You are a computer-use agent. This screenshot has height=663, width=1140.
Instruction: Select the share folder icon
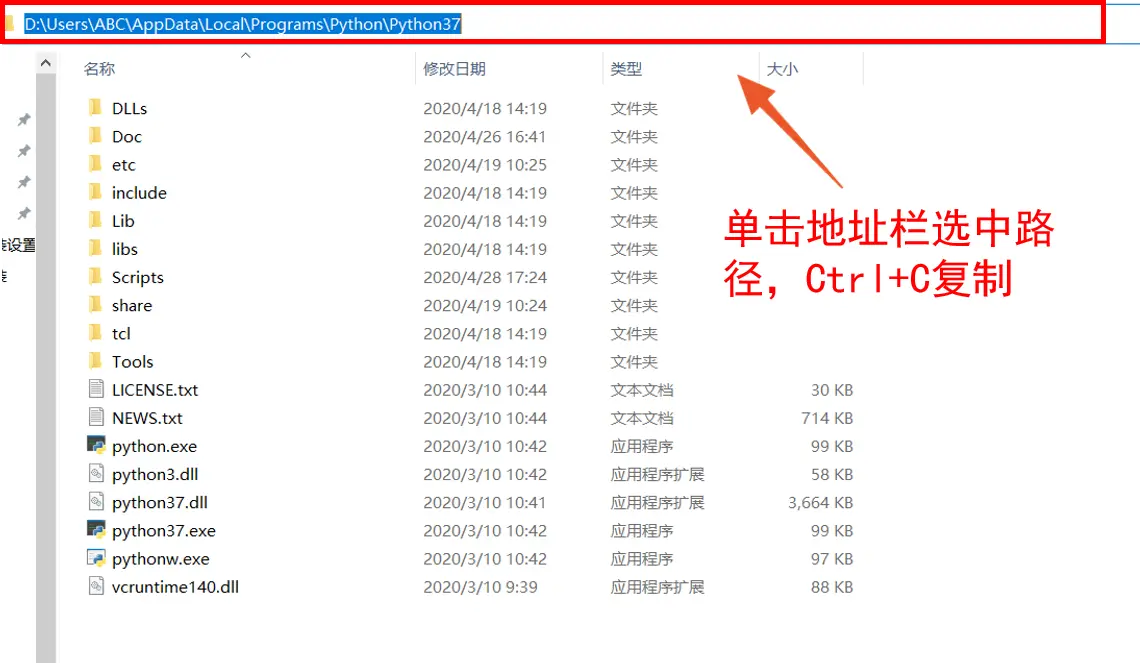95,305
